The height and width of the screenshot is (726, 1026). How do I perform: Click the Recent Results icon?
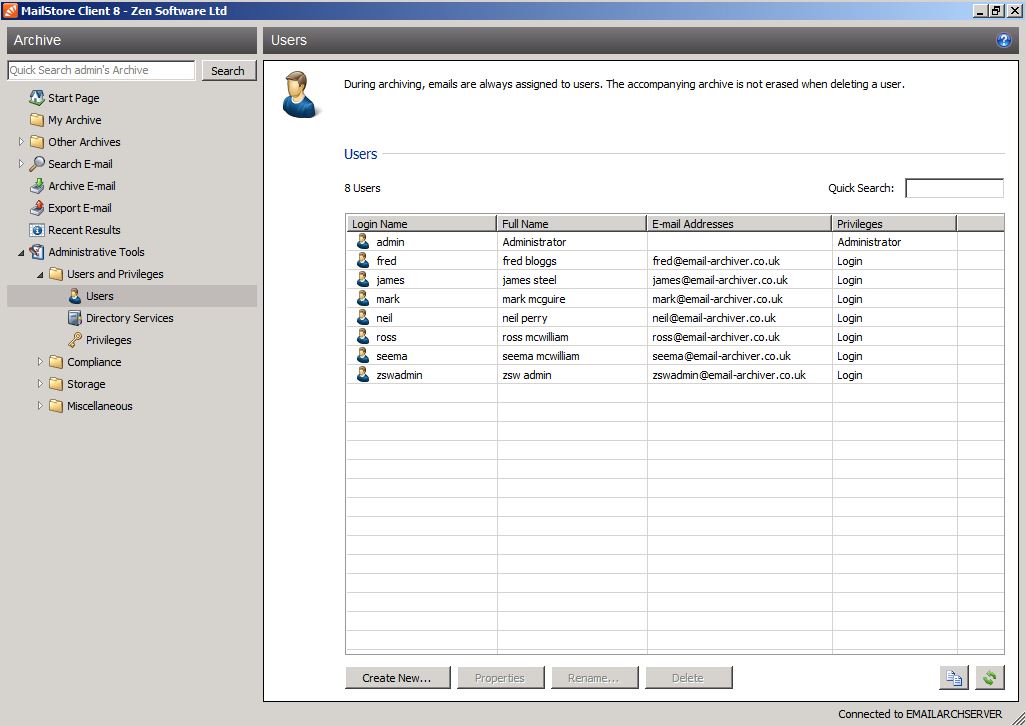(37, 230)
